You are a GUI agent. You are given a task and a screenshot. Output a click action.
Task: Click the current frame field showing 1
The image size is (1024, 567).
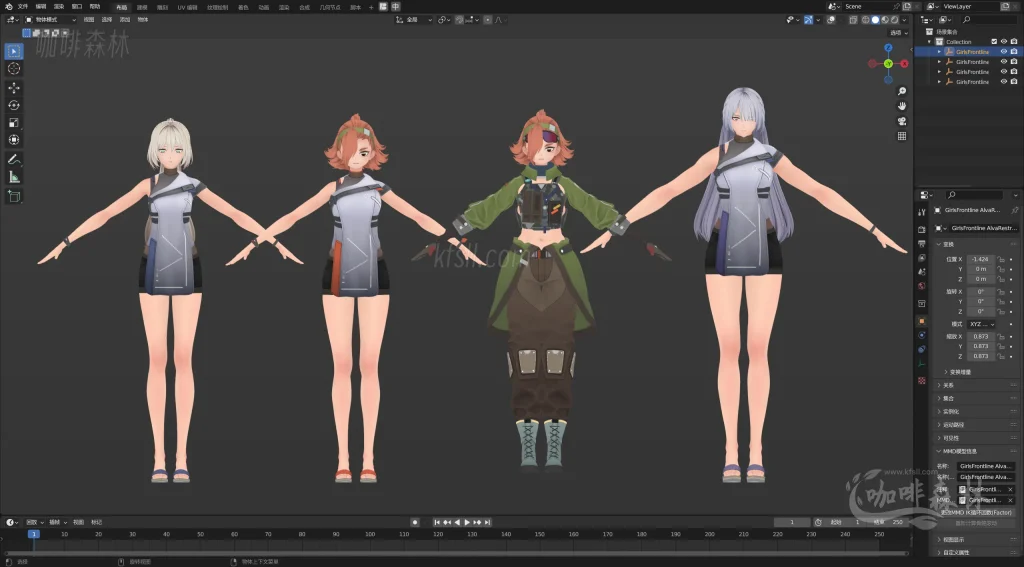pos(792,522)
